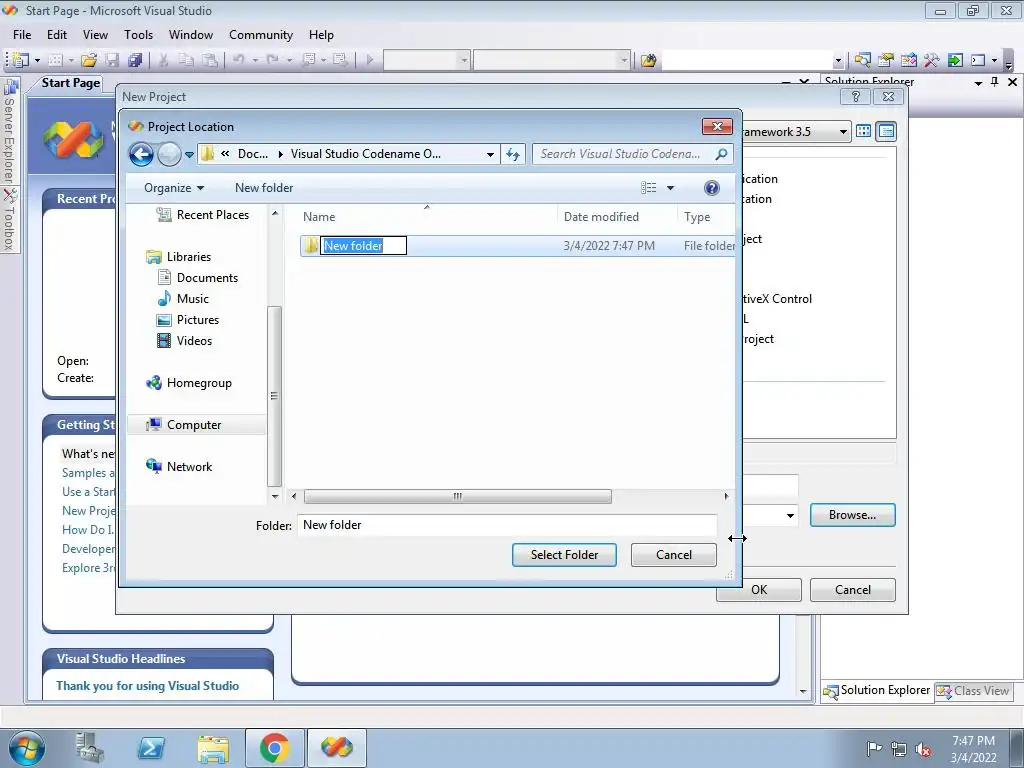1024x768 pixels.
Task: Cancel the Project Location dialog
Action: [673, 555]
